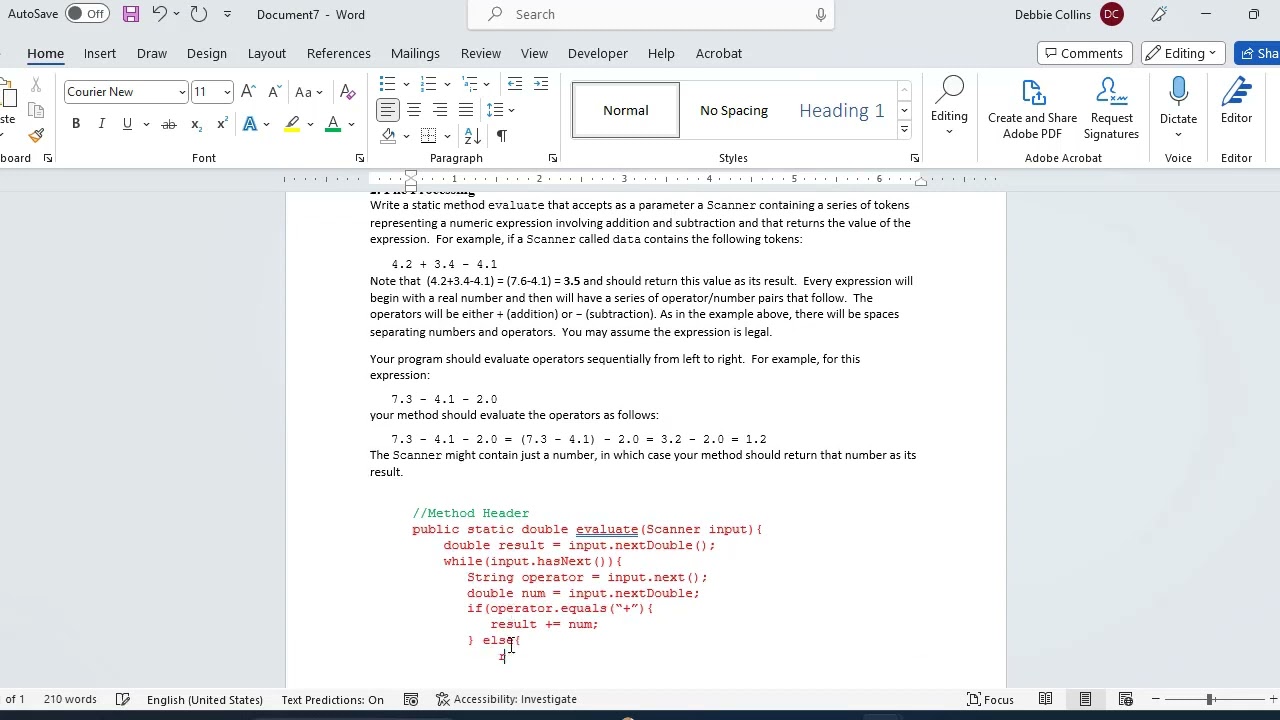The width and height of the screenshot is (1280, 720).
Task: Open the Editing mode dropdown
Action: click(x=1184, y=53)
